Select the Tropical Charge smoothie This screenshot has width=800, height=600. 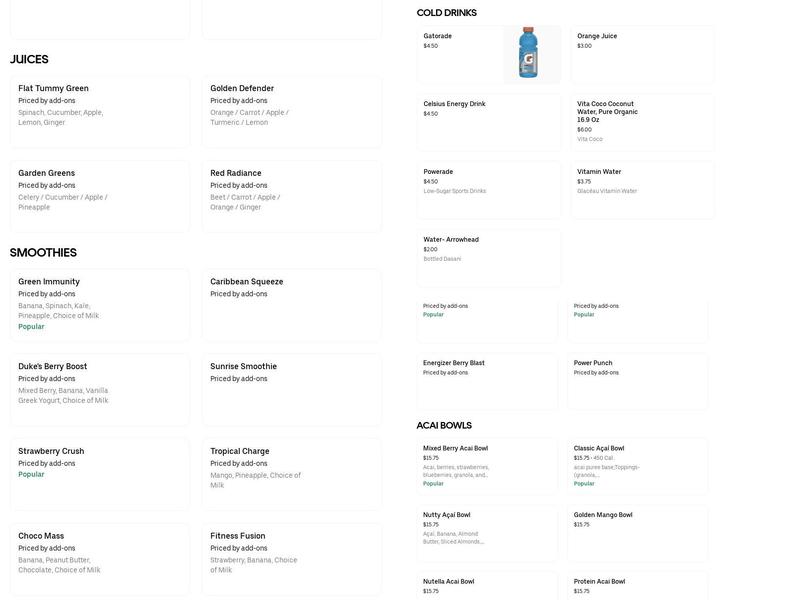291,474
